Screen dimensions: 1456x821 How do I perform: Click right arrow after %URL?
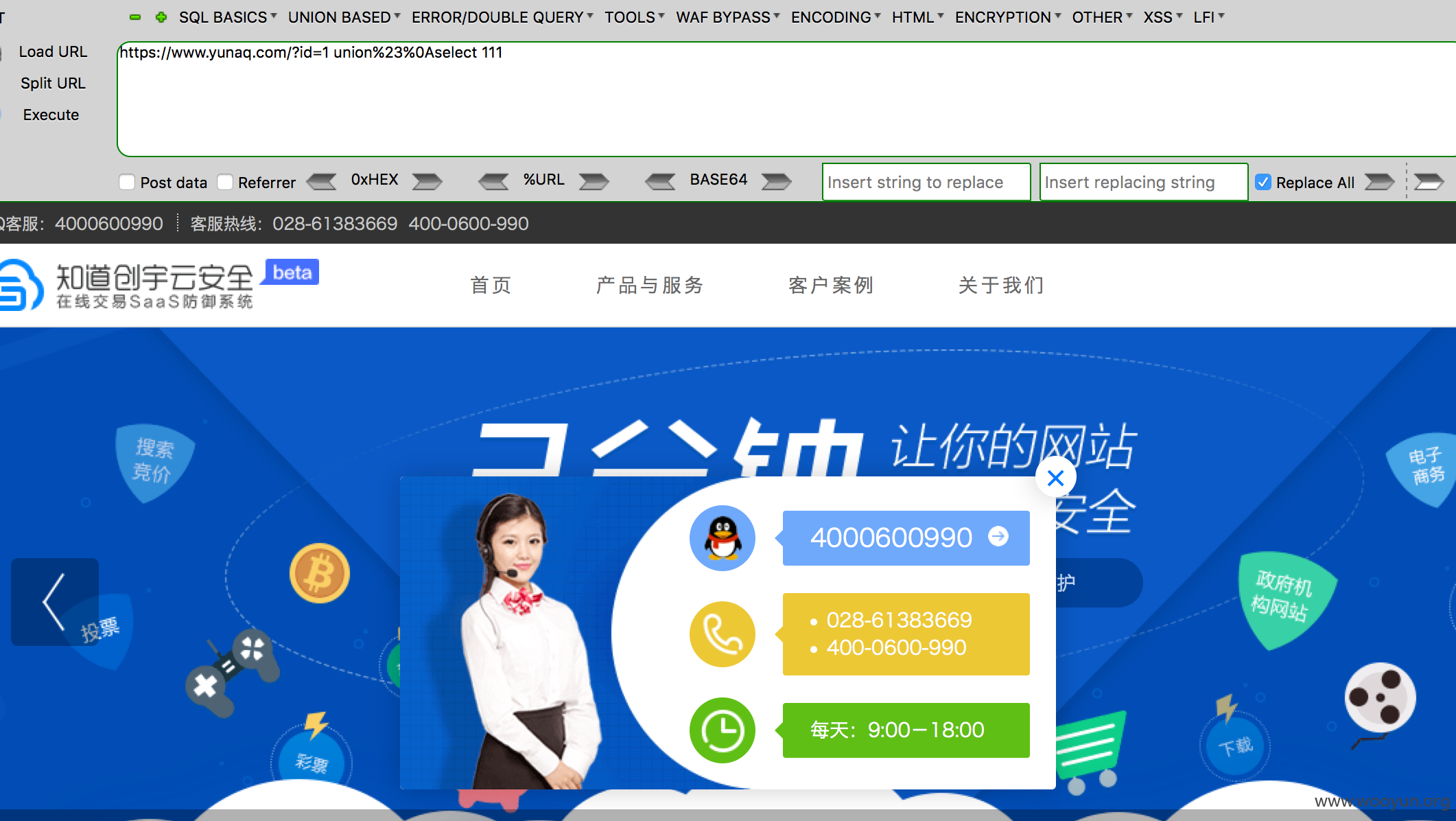594,181
